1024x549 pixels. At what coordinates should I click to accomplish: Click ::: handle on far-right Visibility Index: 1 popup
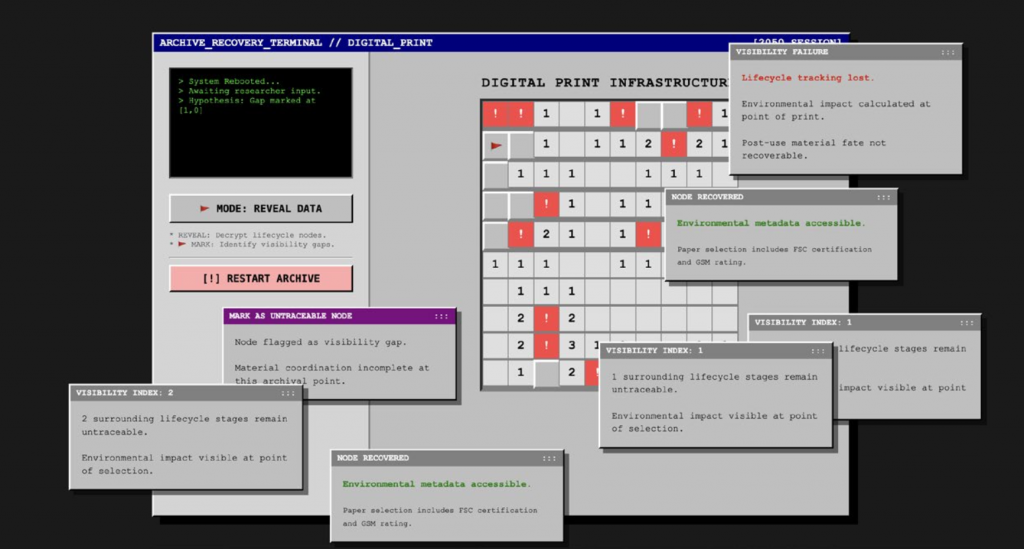tap(966, 323)
